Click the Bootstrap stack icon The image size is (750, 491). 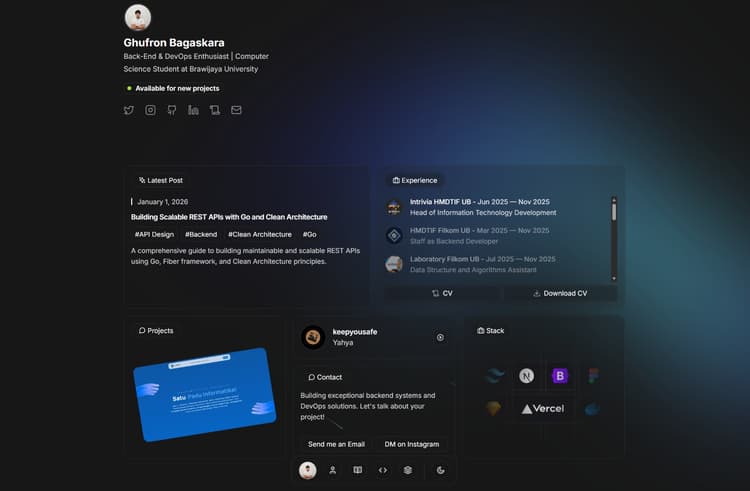tap(560, 376)
